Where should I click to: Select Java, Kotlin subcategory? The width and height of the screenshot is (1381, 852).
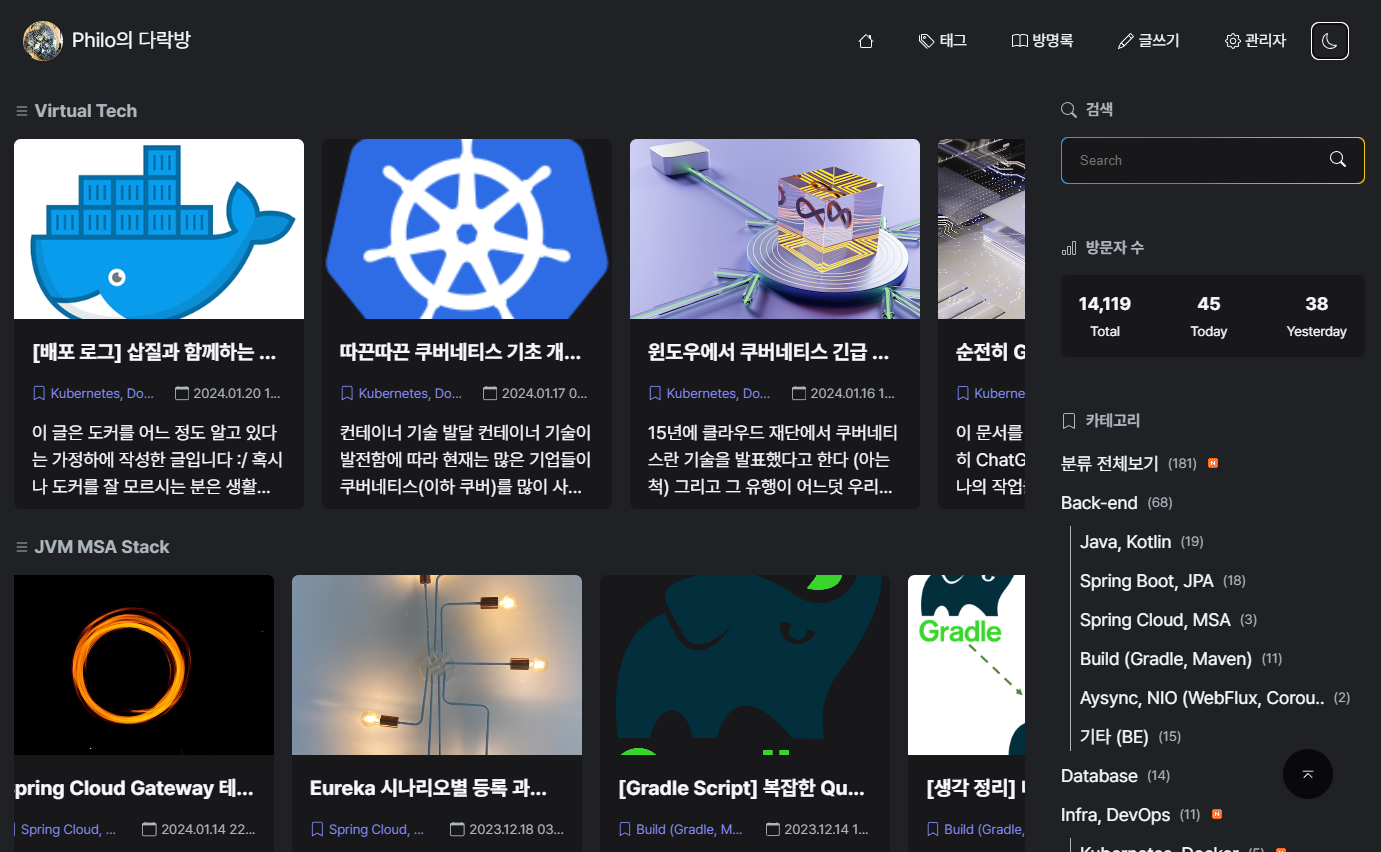(1126, 542)
